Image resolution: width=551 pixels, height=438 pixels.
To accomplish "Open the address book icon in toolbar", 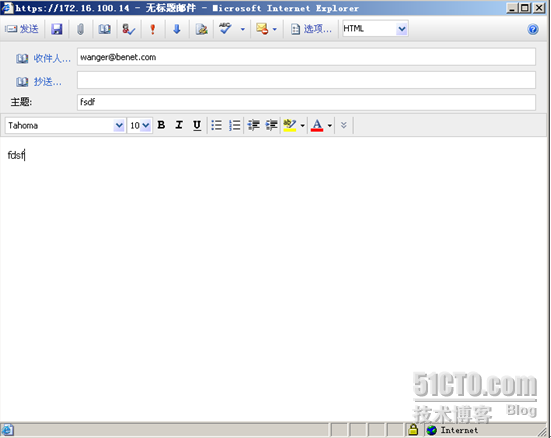I will [104, 29].
